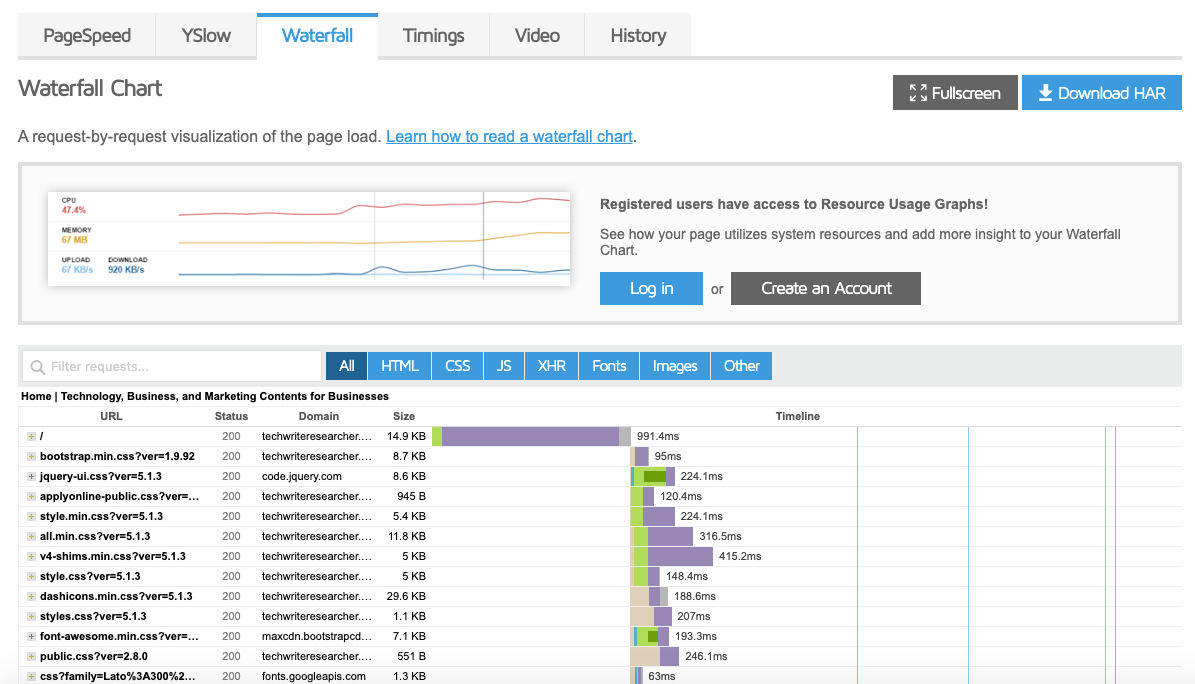The image size is (1195, 684).
Task: Click the download arrow icon on Download HAR
Action: pyautogui.click(x=1045, y=92)
